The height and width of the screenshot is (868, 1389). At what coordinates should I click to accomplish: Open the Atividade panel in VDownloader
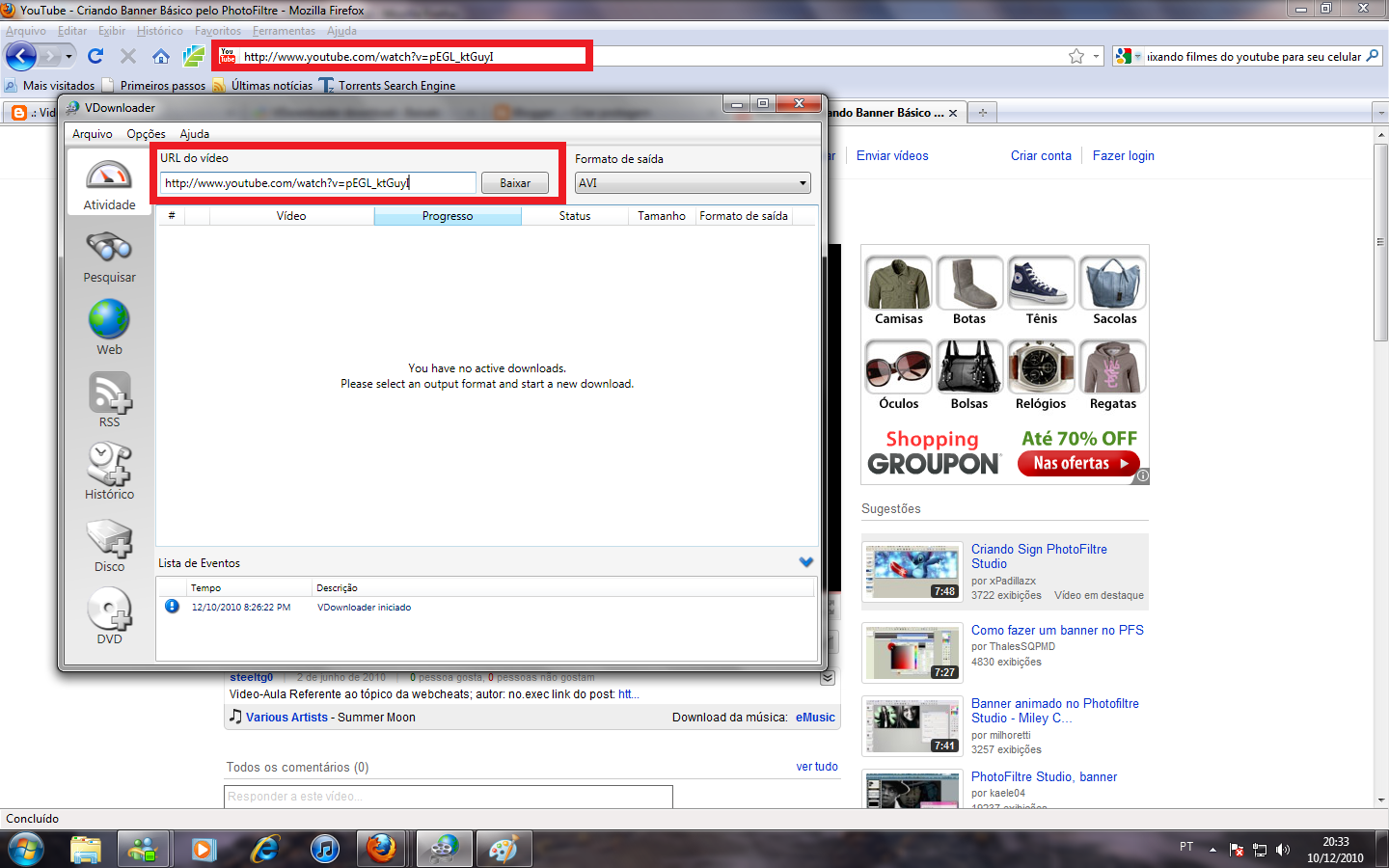[109, 184]
